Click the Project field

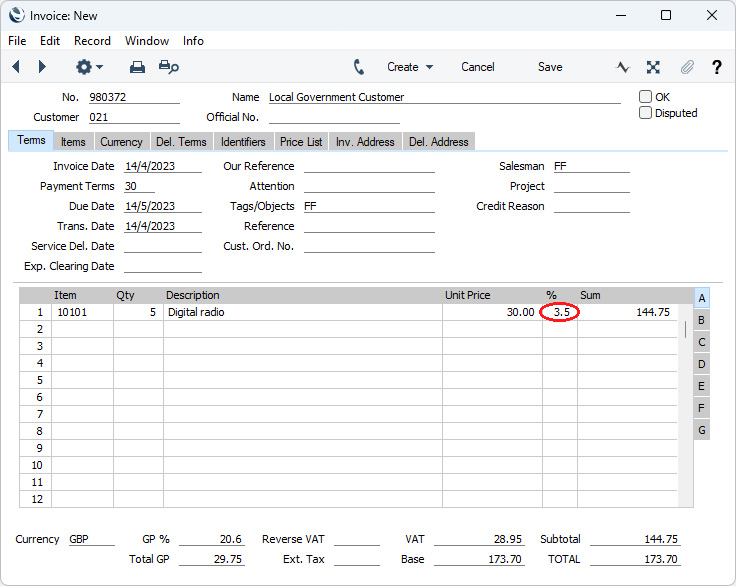591,186
